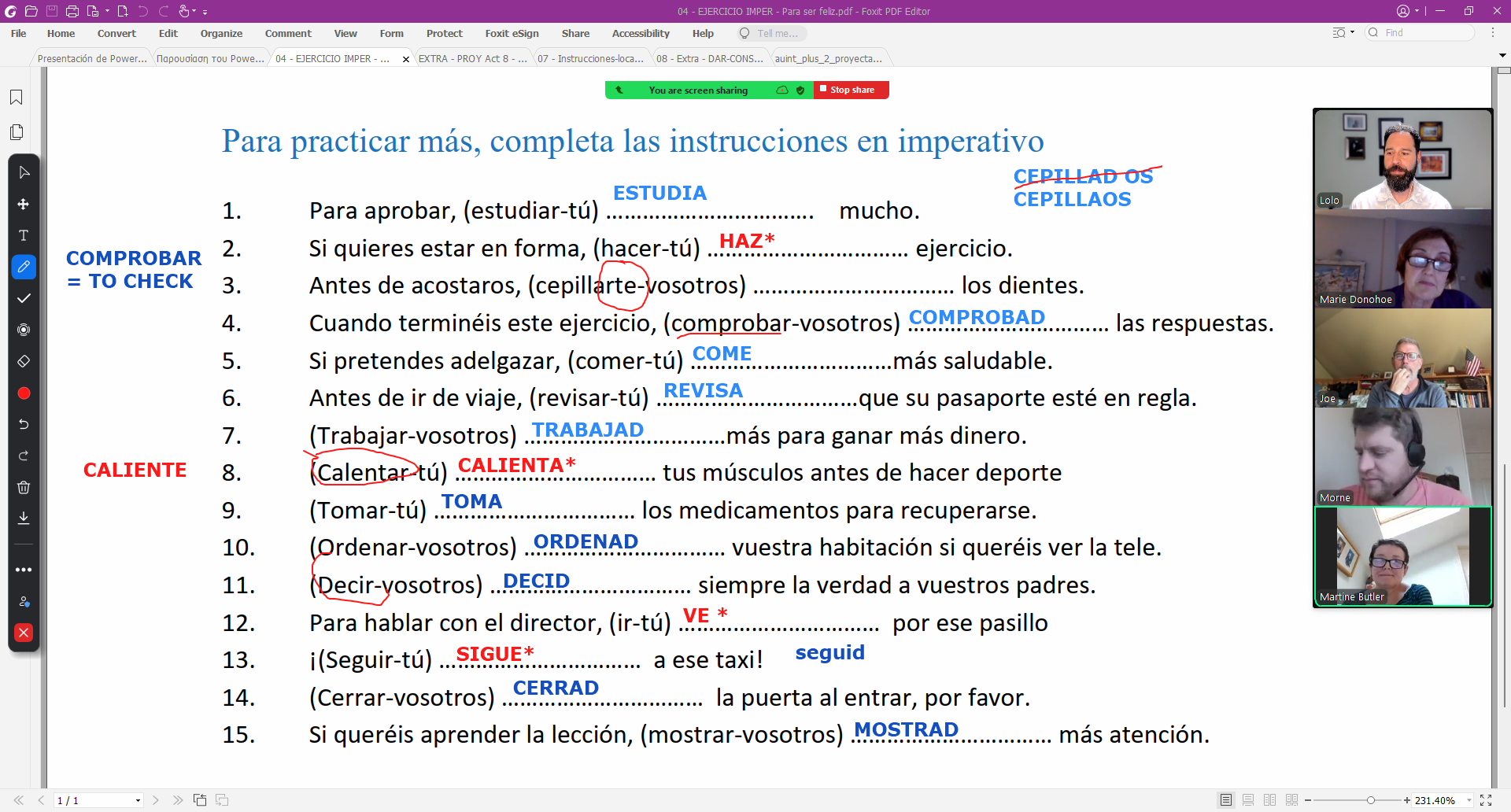The width and height of the screenshot is (1511, 812).
Task: Click the annotation Redo icon in sidebar
Action: point(24,456)
